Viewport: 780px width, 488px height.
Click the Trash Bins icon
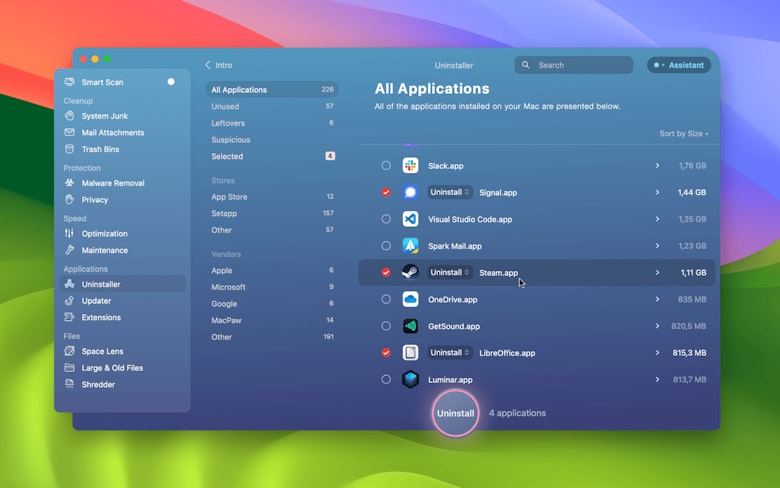coord(70,149)
